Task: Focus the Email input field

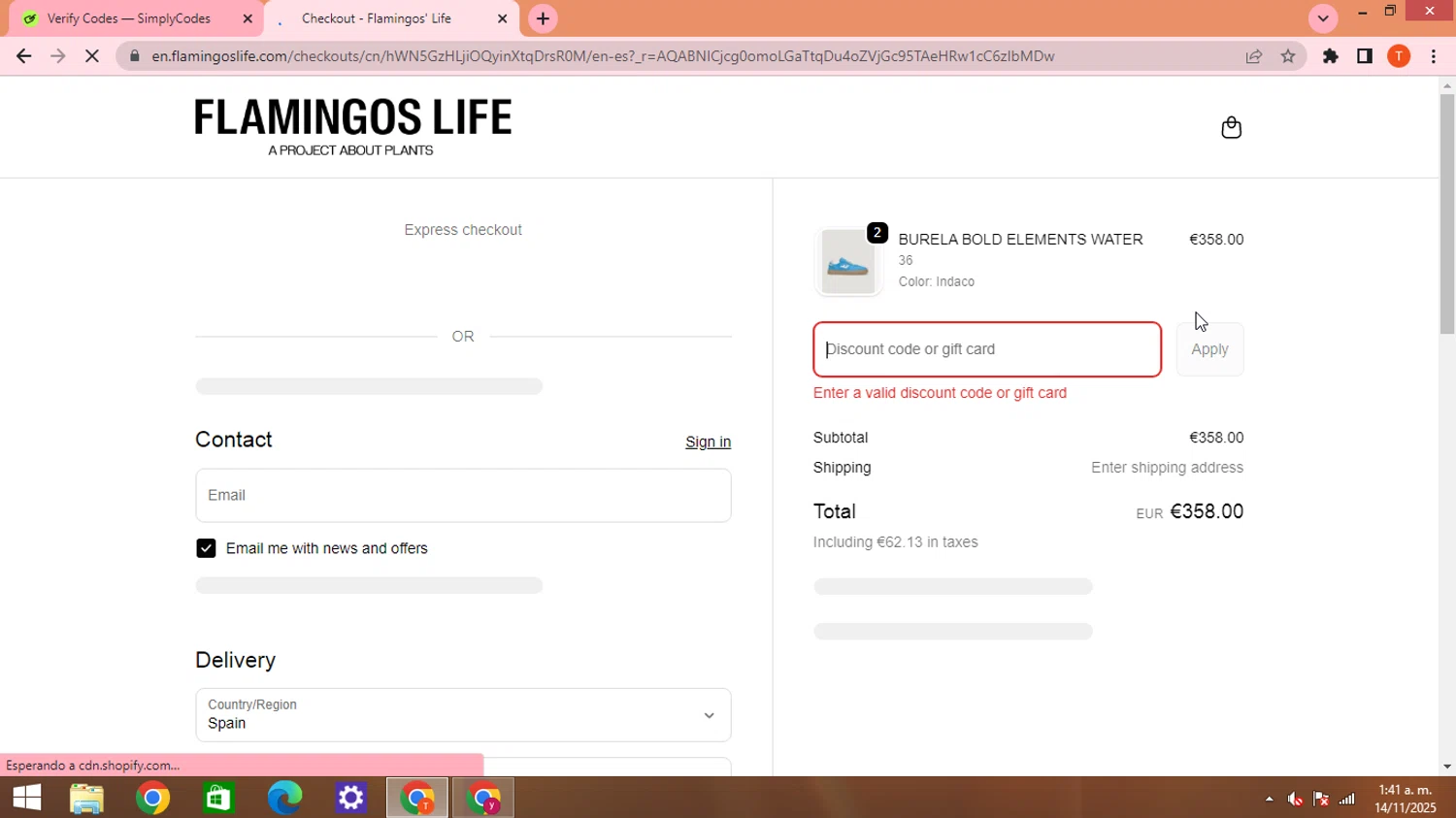Action: (463, 495)
